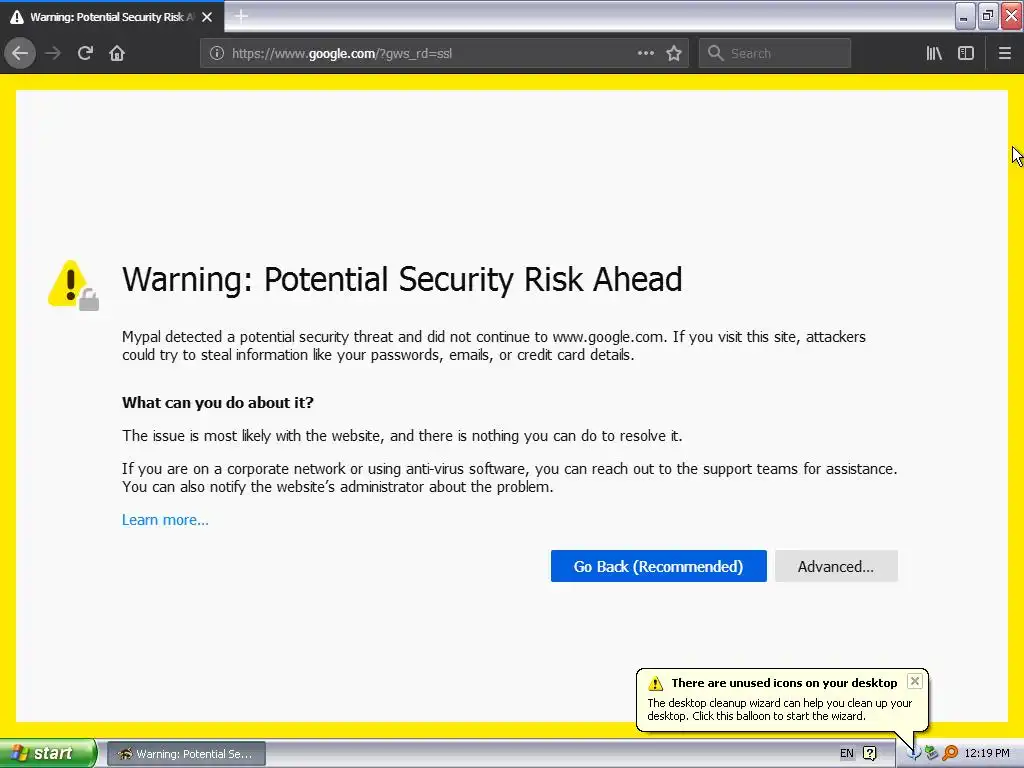
Task: Open the Library icon in toolbar
Action: click(934, 54)
